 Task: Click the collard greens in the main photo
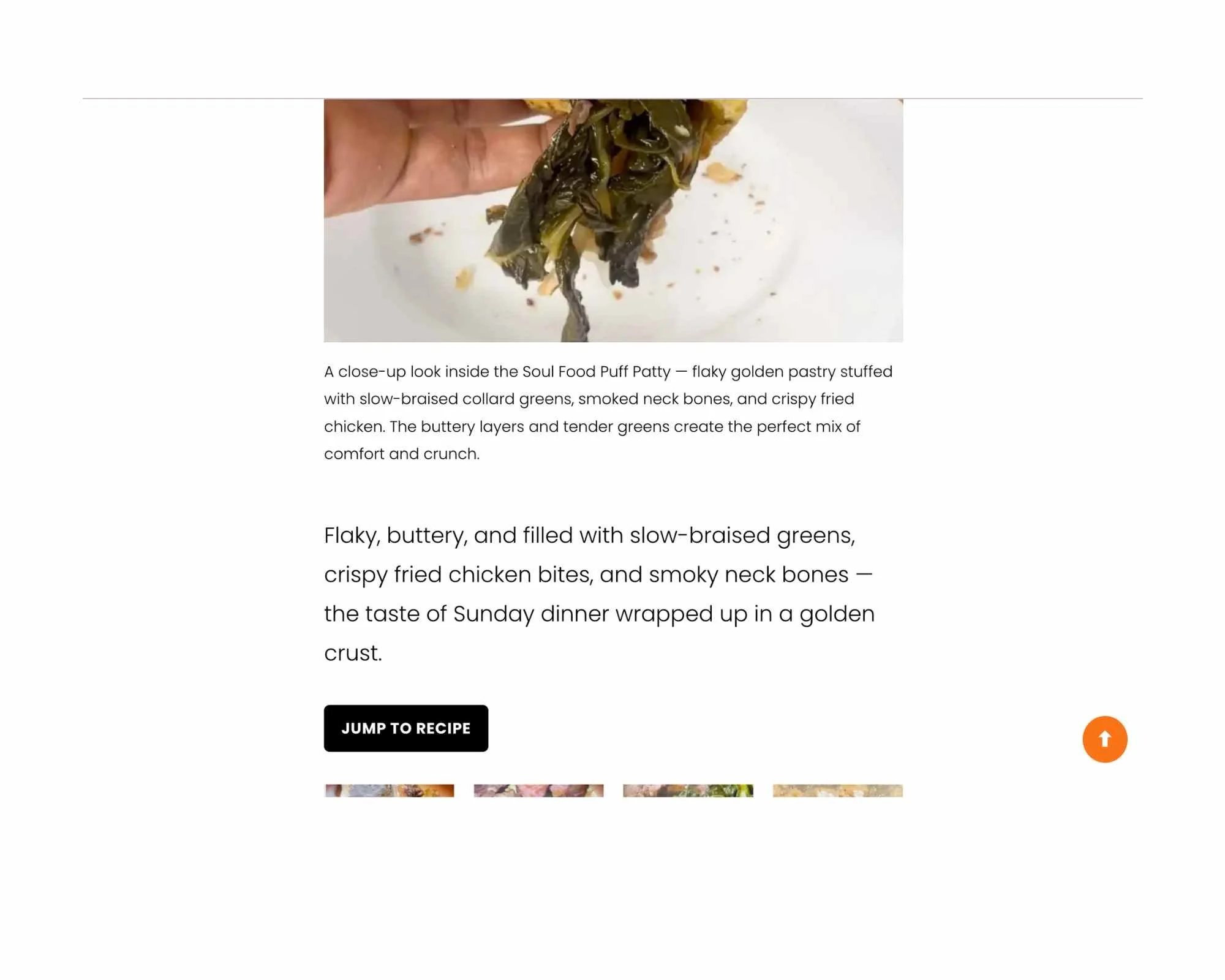pyautogui.click(x=588, y=196)
